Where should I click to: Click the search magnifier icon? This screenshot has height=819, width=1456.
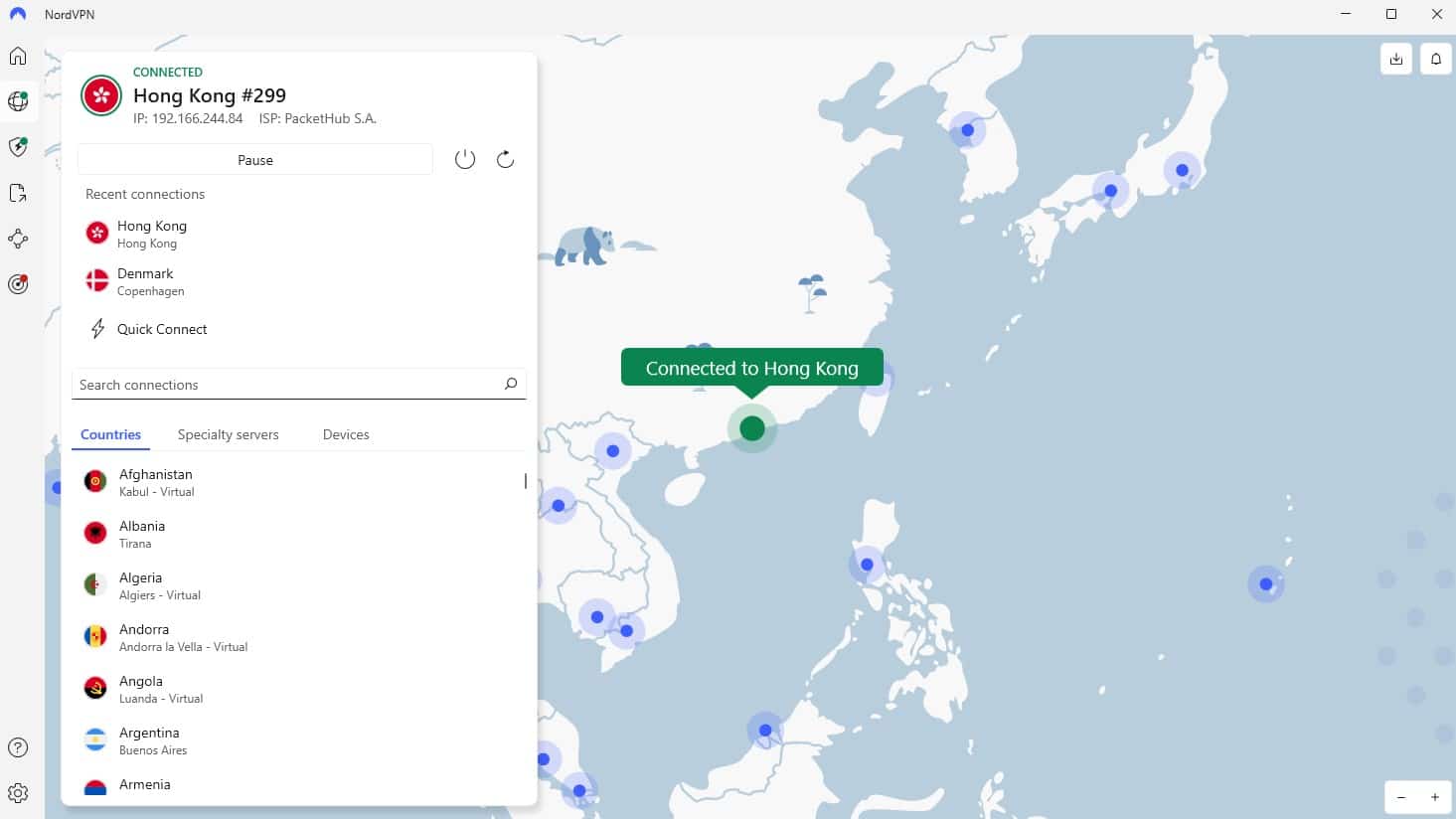point(511,384)
